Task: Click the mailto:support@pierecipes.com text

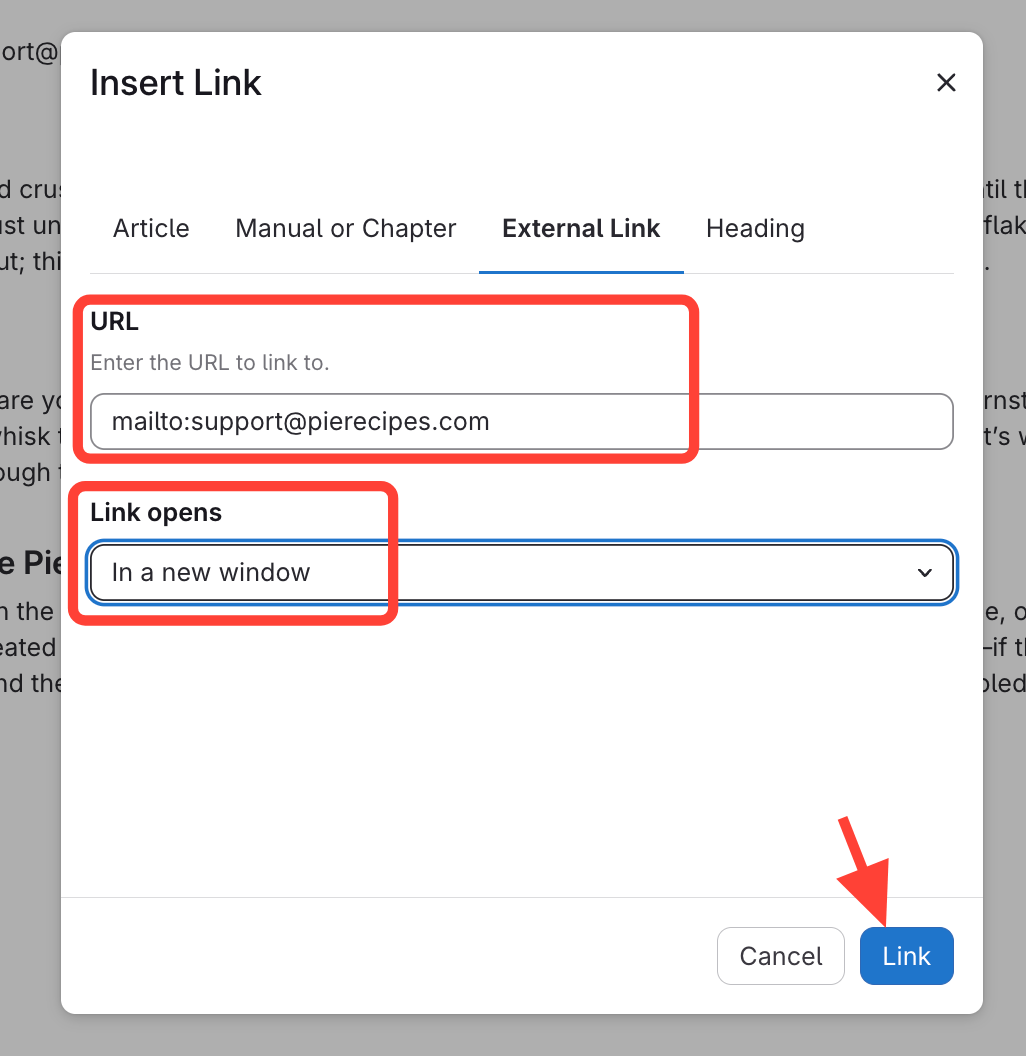Action: pos(300,422)
